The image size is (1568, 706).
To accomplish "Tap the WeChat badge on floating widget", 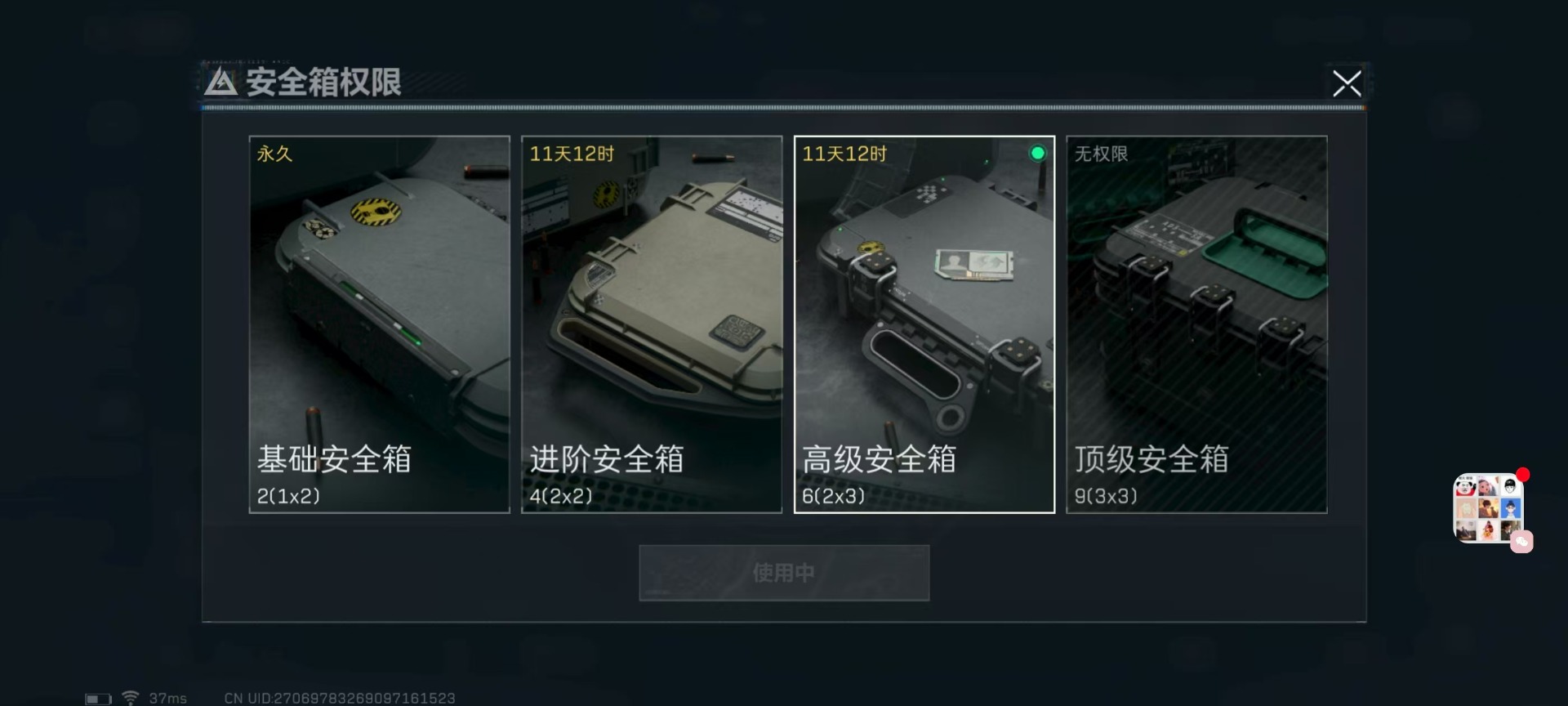I will (x=1521, y=542).
